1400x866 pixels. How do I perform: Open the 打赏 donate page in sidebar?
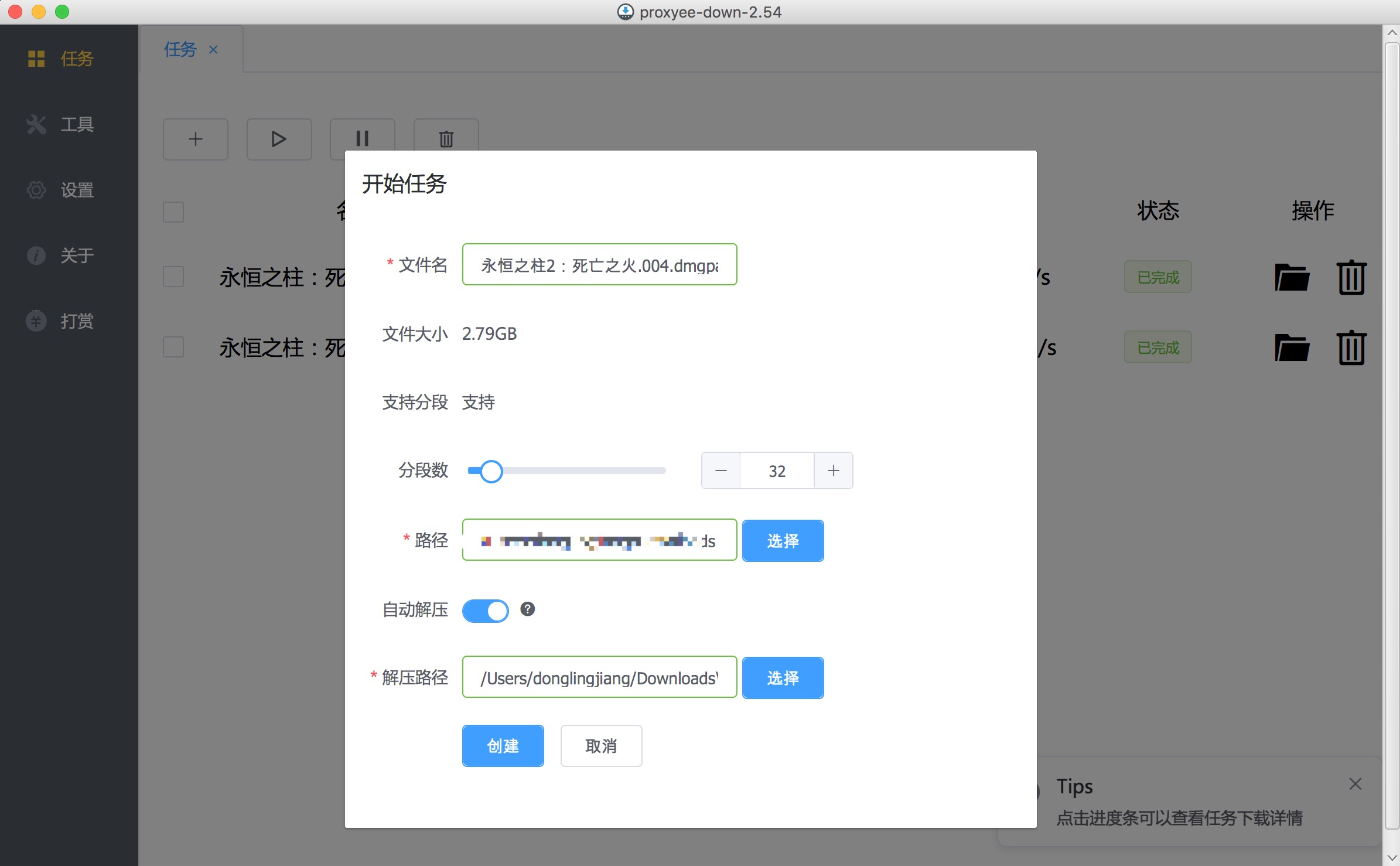(x=61, y=321)
